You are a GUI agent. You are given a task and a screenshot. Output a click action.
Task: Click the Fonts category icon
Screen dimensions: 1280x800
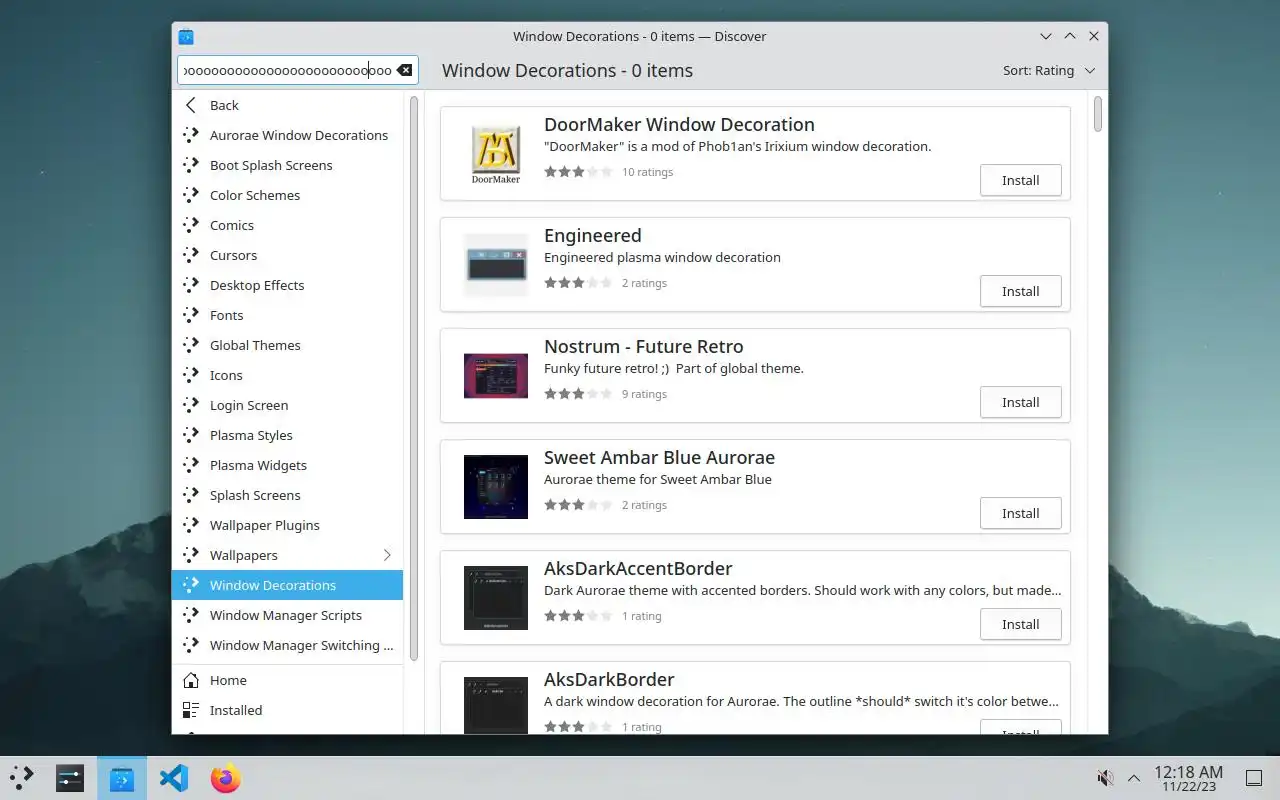pos(191,315)
